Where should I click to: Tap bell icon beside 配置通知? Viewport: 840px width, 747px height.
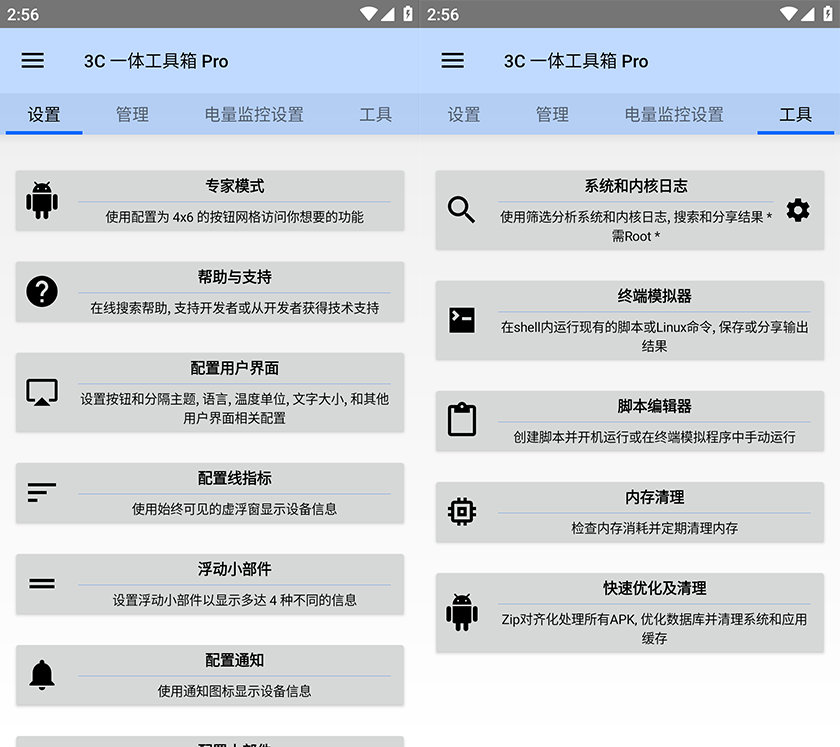pyautogui.click(x=42, y=675)
